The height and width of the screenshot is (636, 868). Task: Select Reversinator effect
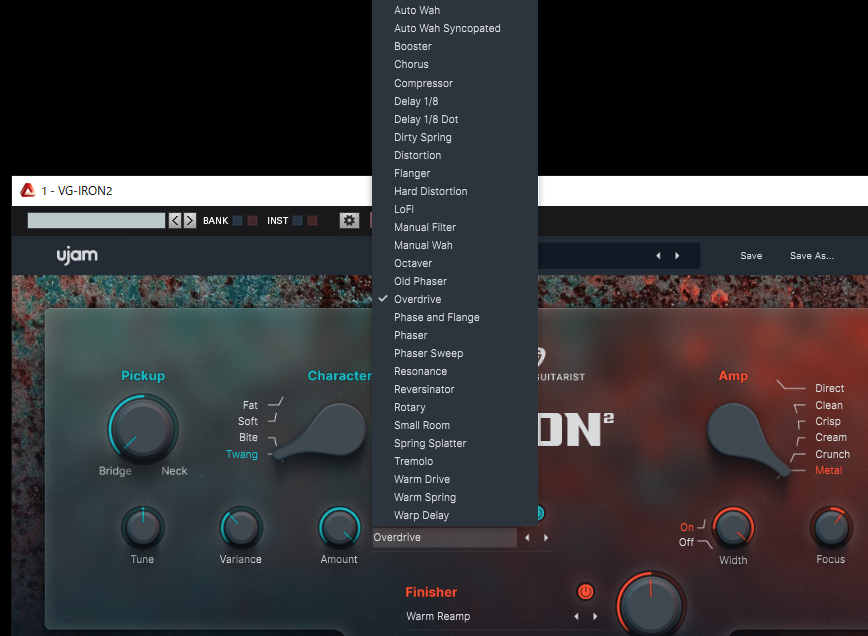454,389
